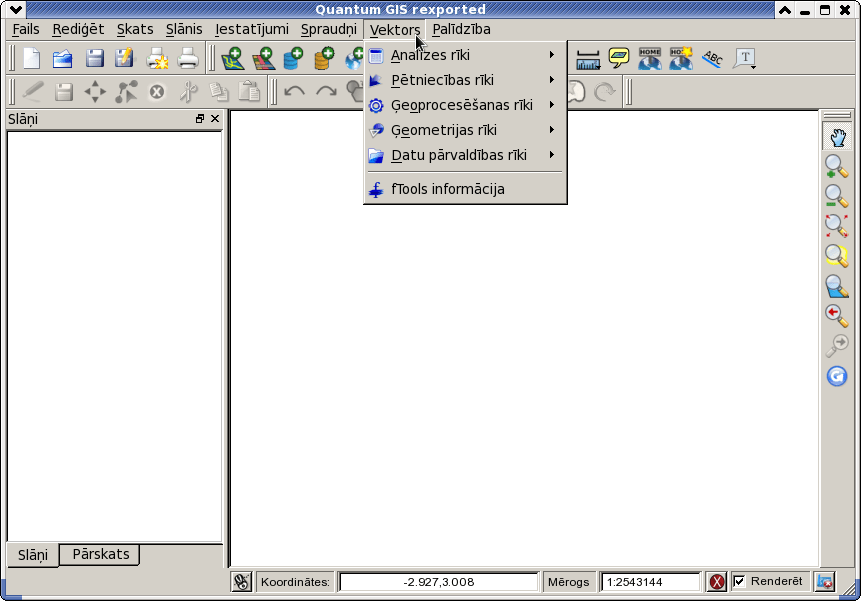This screenshot has height=601, width=861.
Task: Expand Pētniecības rīki submenu
Action: pyautogui.click(x=465, y=80)
